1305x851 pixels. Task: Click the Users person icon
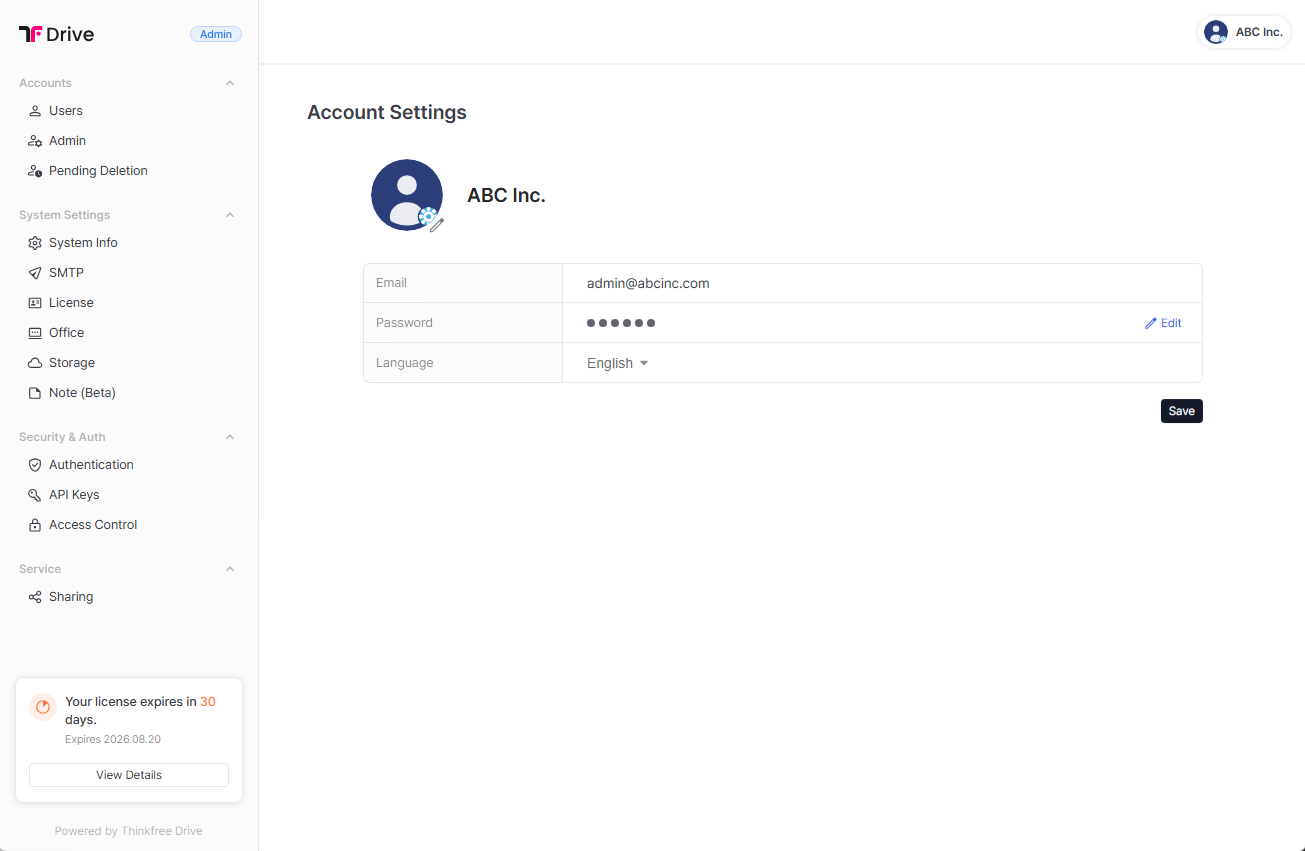pyautogui.click(x=35, y=111)
